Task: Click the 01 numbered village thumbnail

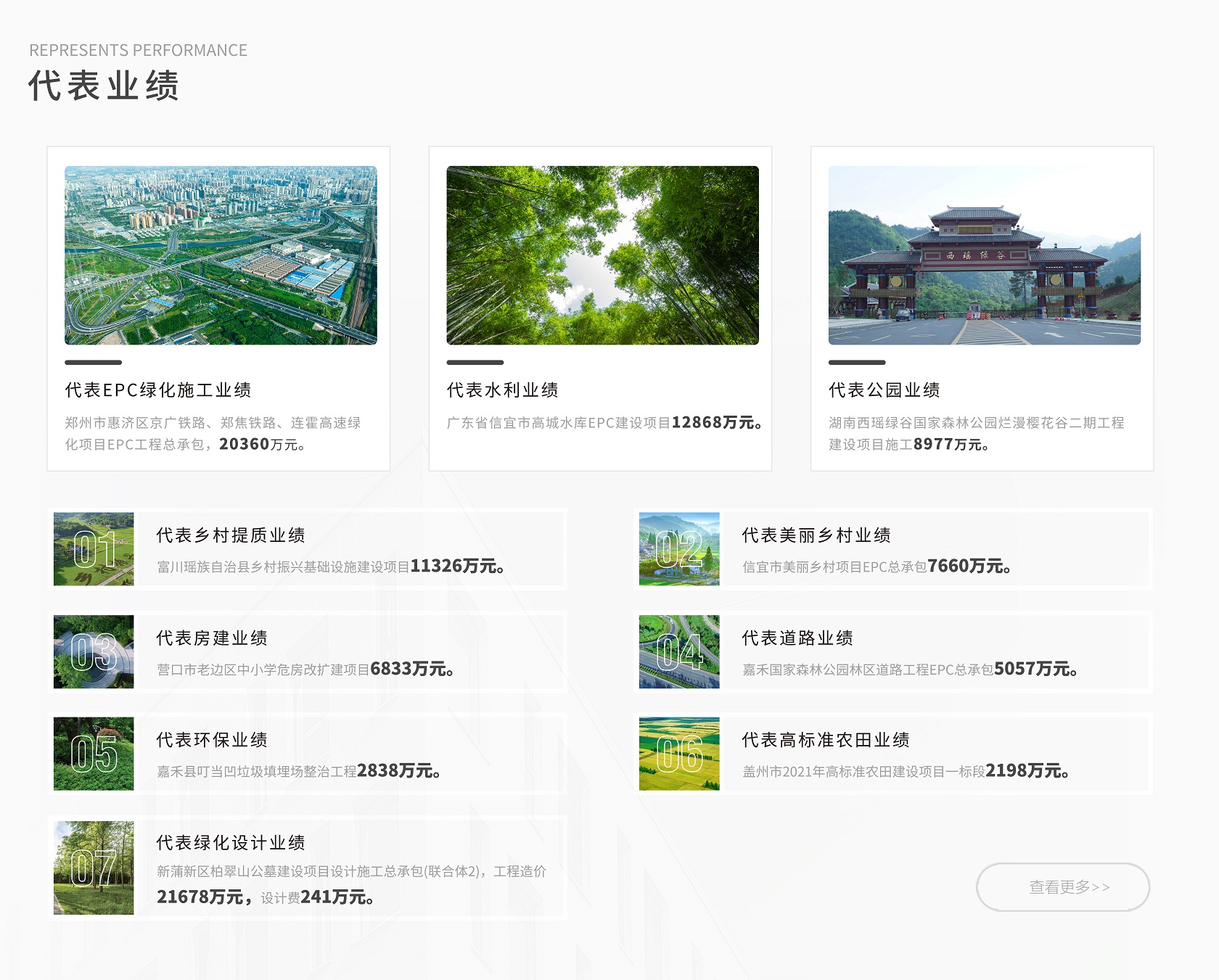Action: (x=94, y=549)
